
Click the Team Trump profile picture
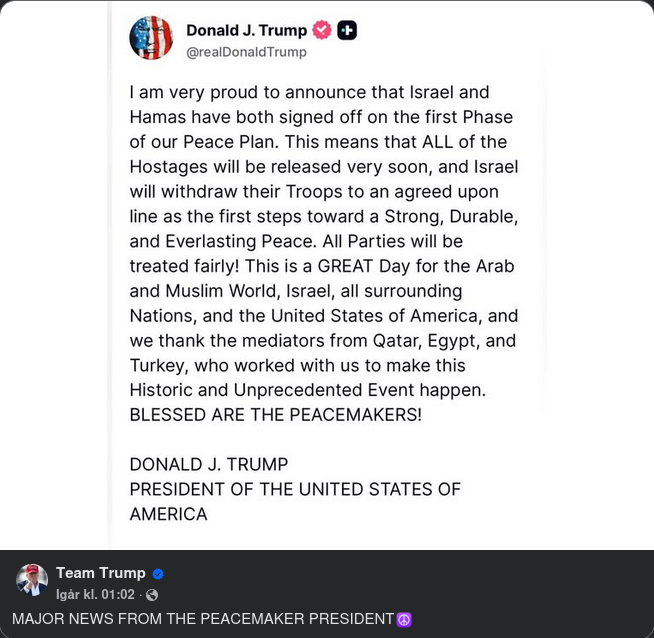[32, 580]
